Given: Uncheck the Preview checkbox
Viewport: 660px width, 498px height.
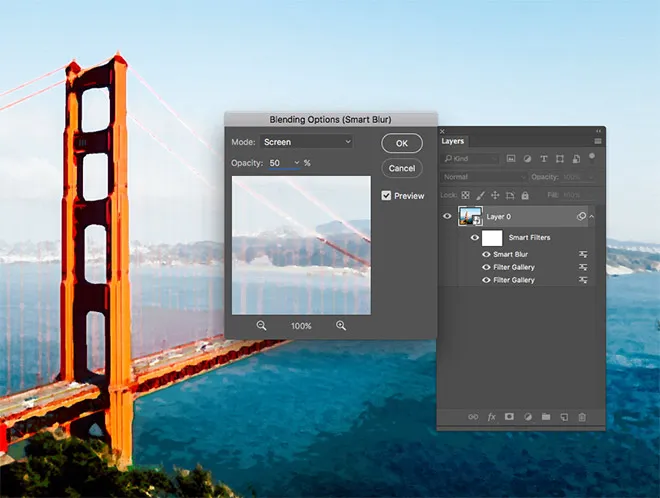Looking at the screenshot, I should tap(386, 196).
